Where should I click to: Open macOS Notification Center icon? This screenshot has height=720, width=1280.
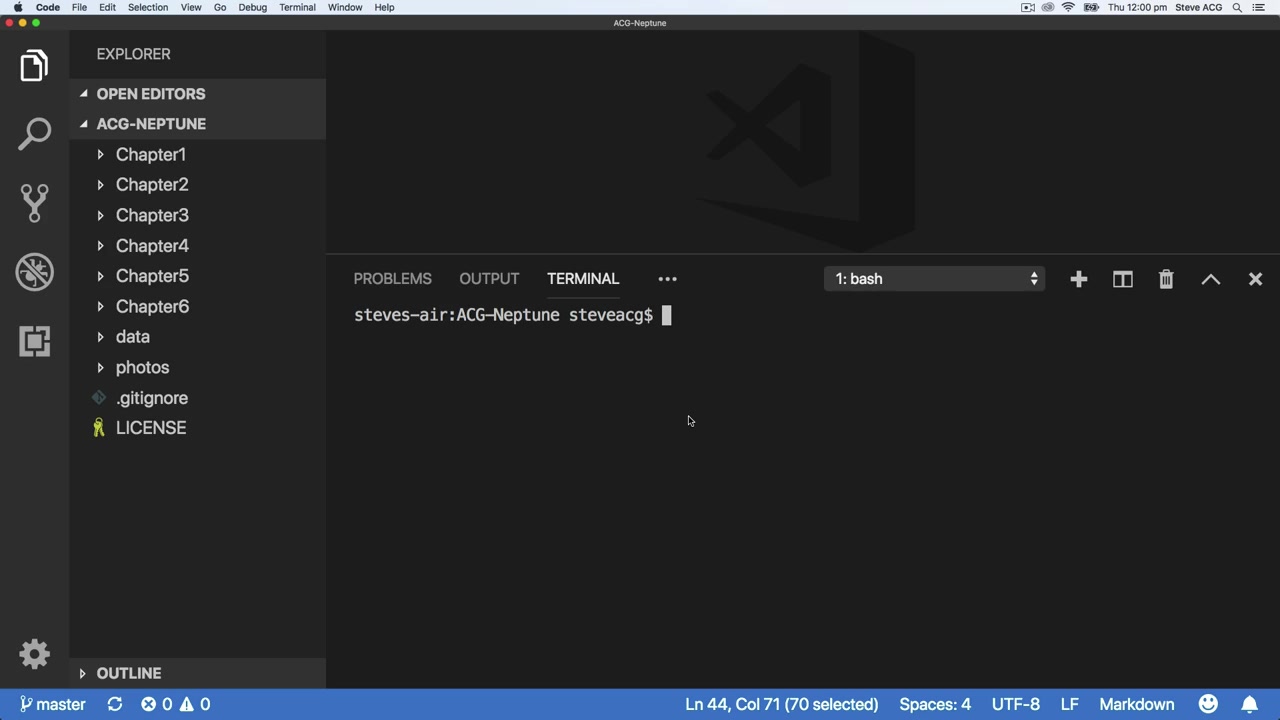coord(1259,7)
